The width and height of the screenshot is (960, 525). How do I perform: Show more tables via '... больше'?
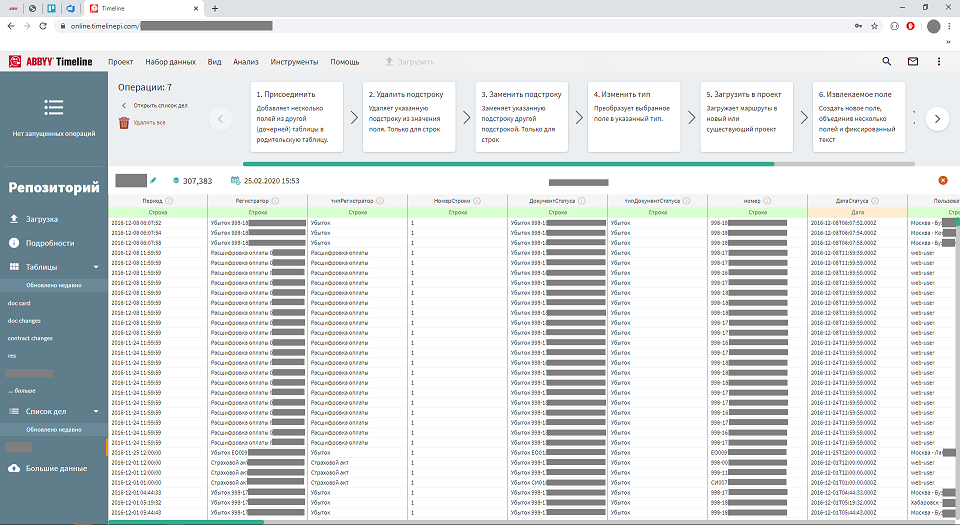(x=22, y=390)
